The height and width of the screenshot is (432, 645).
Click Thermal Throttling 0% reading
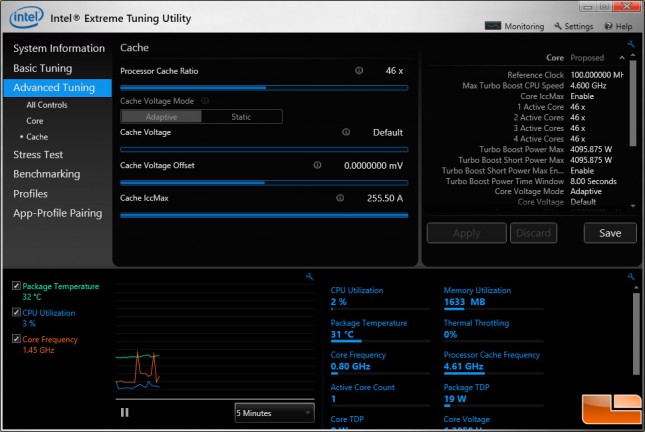pyautogui.click(x=450, y=334)
